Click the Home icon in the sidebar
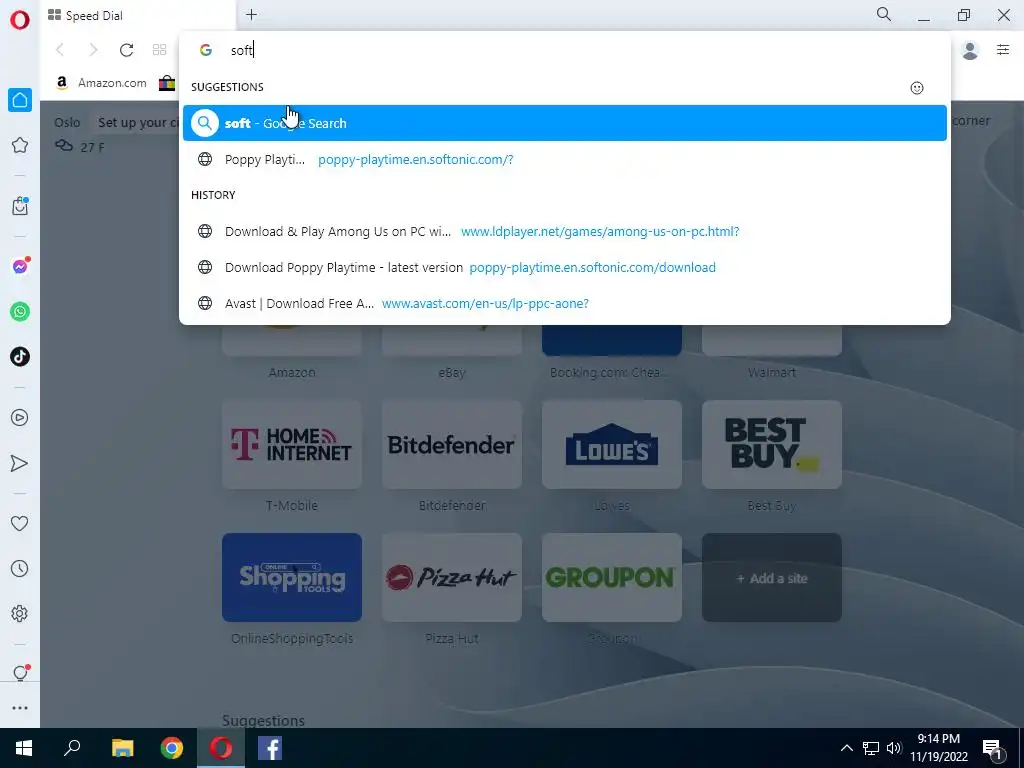Image resolution: width=1024 pixels, height=768 pixels. pyautogui.click(x=20, y=100)
